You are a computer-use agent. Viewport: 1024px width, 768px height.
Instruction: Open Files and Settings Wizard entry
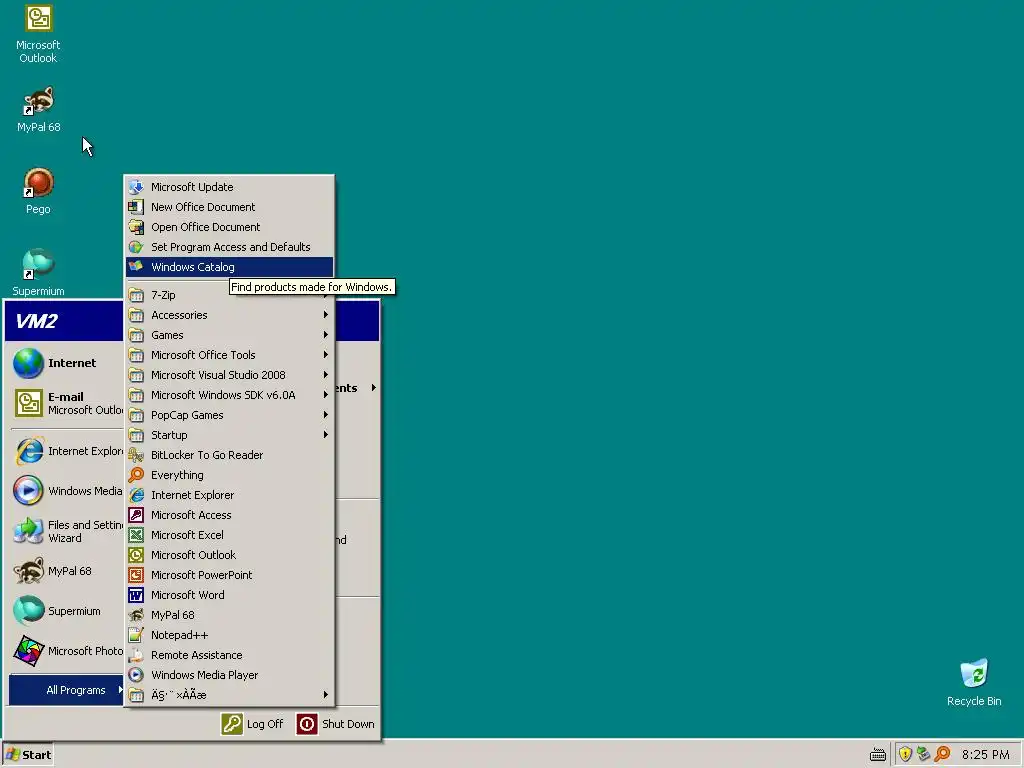[66, 531]
